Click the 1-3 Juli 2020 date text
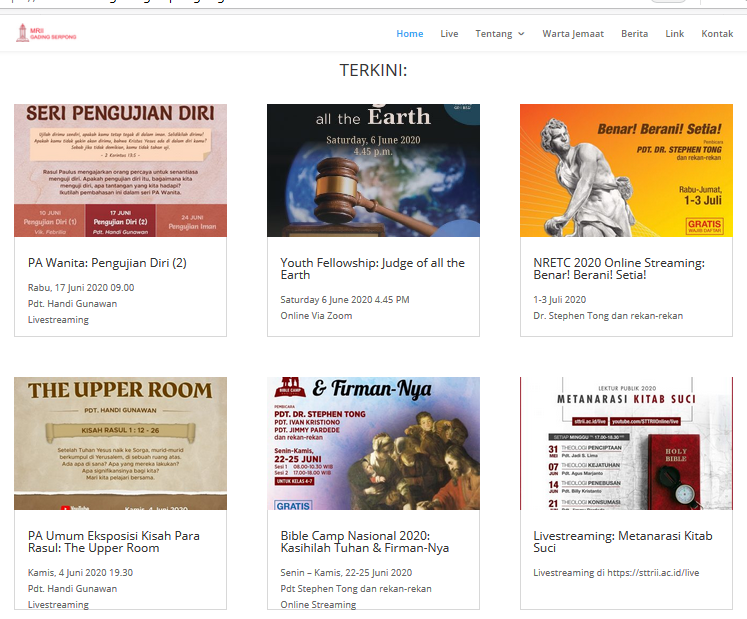 [x=560, y=300]
